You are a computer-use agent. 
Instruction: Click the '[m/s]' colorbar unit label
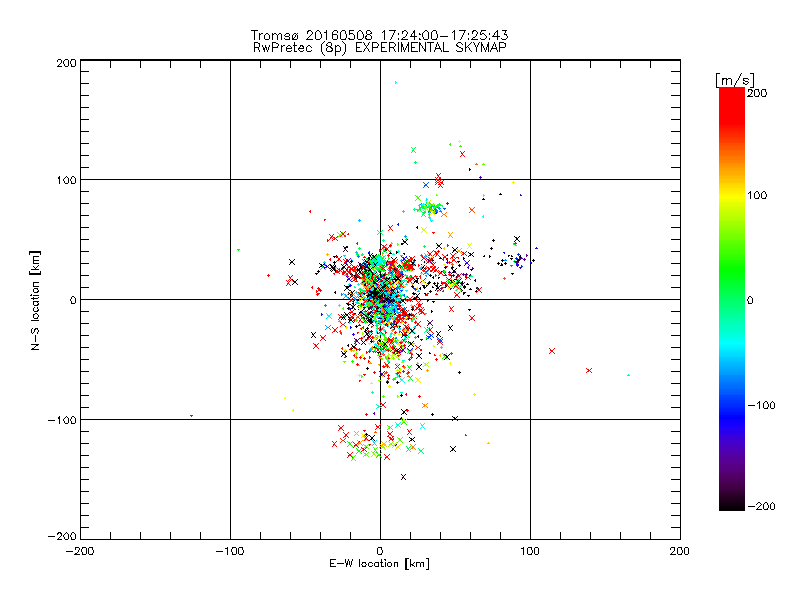pyautogui.click(x=735, y=80)
